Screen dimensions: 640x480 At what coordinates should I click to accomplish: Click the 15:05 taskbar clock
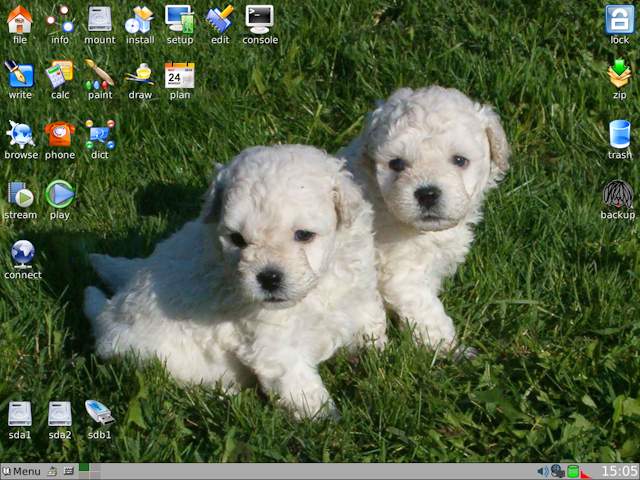(618, 471)
